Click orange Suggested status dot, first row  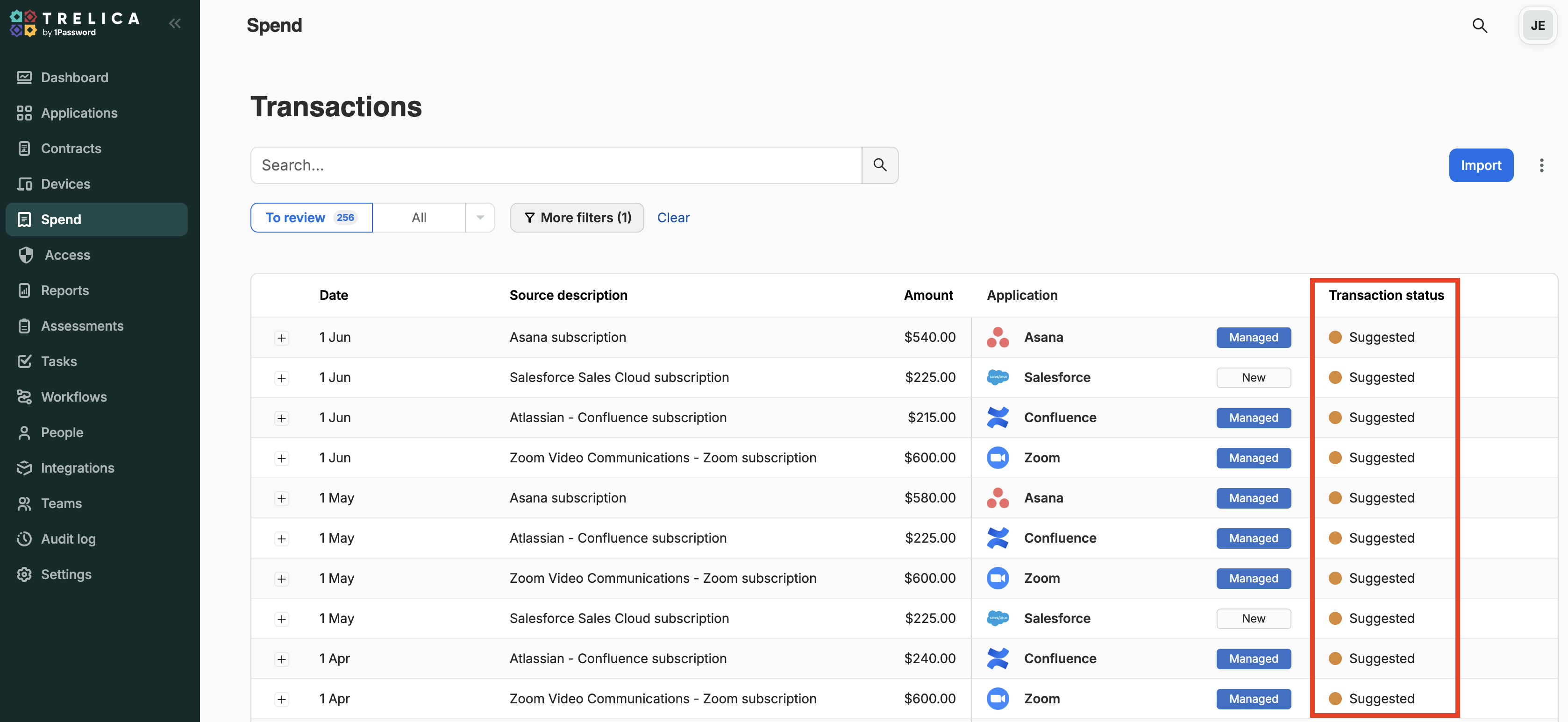tap(1335, 337)
